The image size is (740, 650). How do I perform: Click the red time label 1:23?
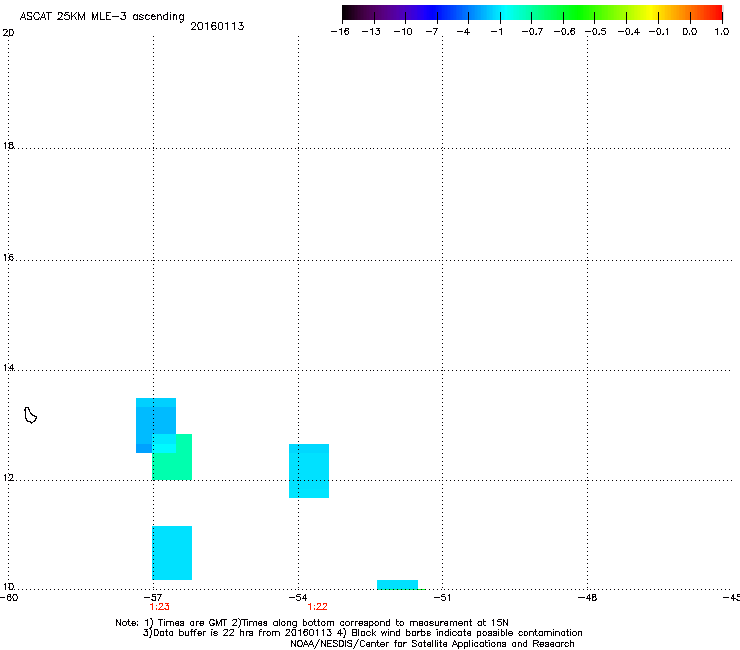[x=160, y=607]
